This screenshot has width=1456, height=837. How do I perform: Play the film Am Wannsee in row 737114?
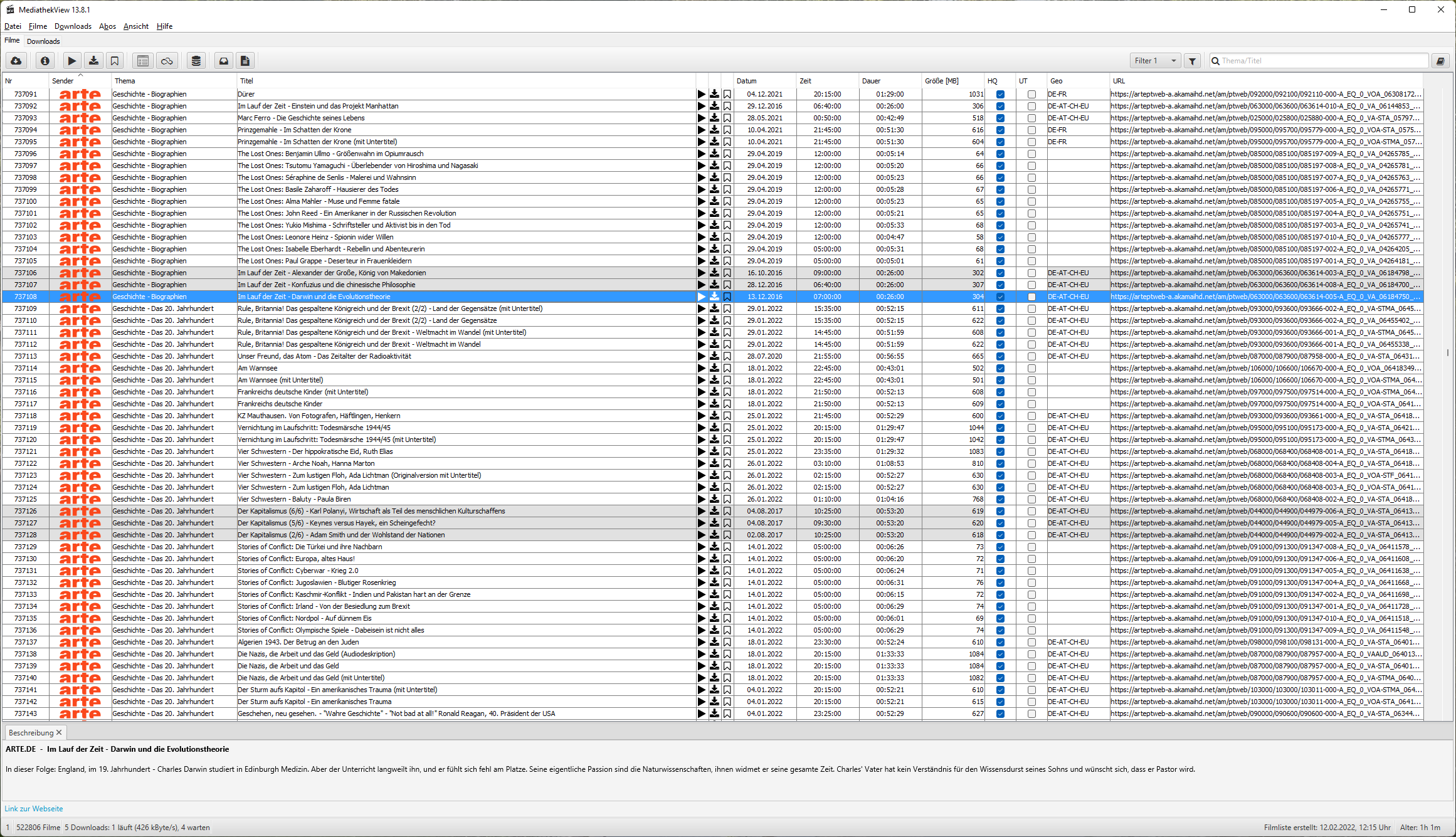[702, 368]
